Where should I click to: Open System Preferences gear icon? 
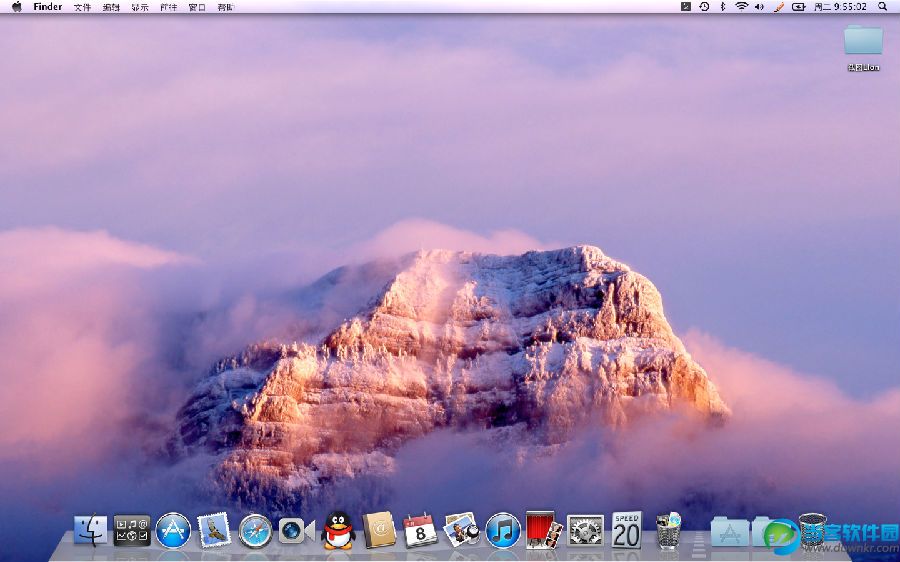tap(585, 530)
